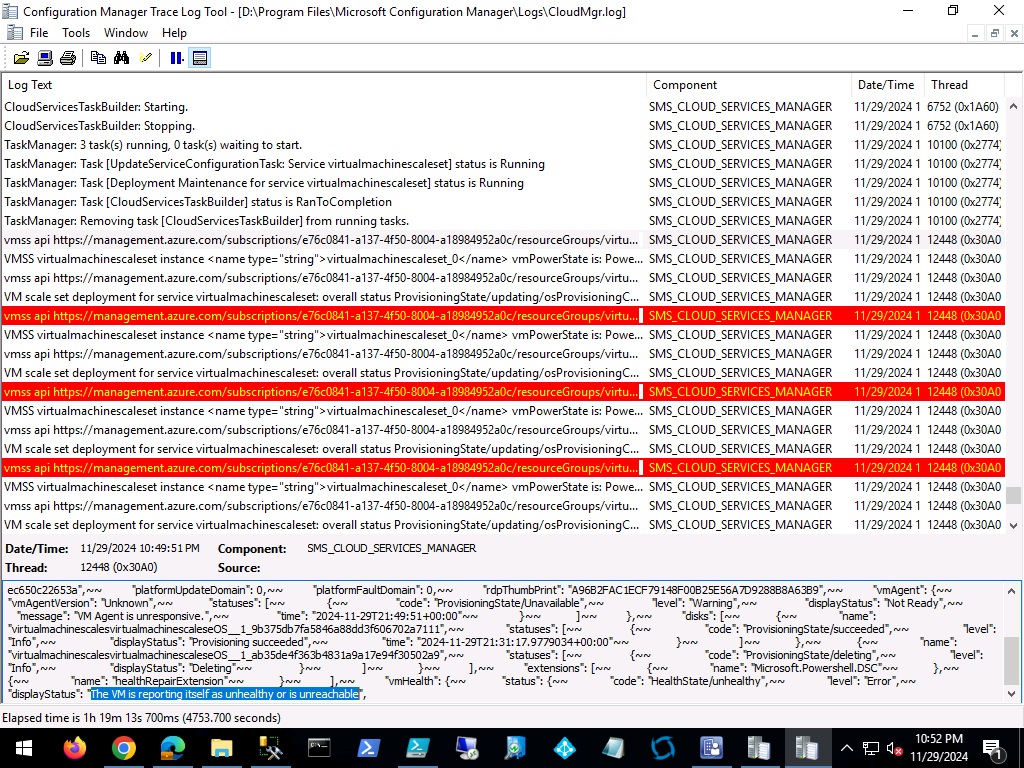Click the 'Elapsed time is 1h 19m 13s 700ms' status text
Viewport: 1024px width, 768px height.
coord(142,718)
